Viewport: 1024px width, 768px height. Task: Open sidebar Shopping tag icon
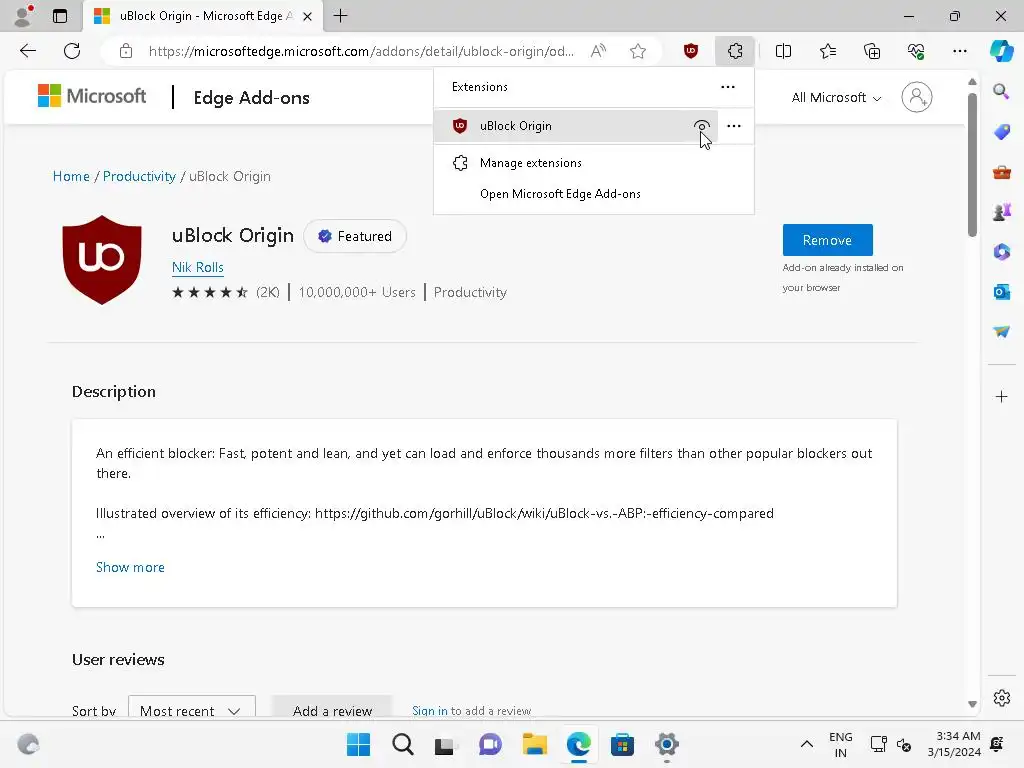click(1001, 132)
